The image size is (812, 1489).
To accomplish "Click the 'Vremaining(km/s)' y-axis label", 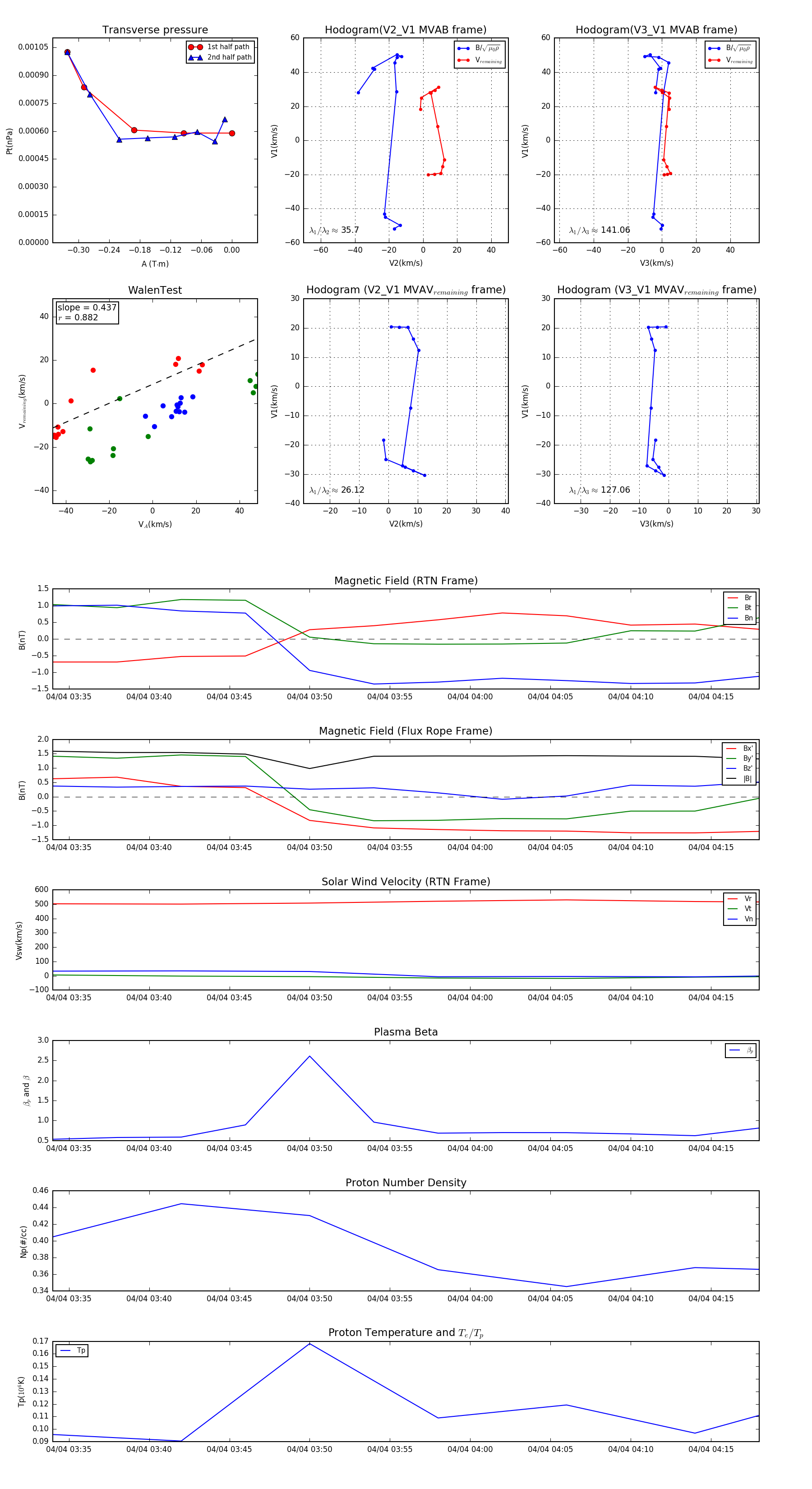I will point(23,401).
